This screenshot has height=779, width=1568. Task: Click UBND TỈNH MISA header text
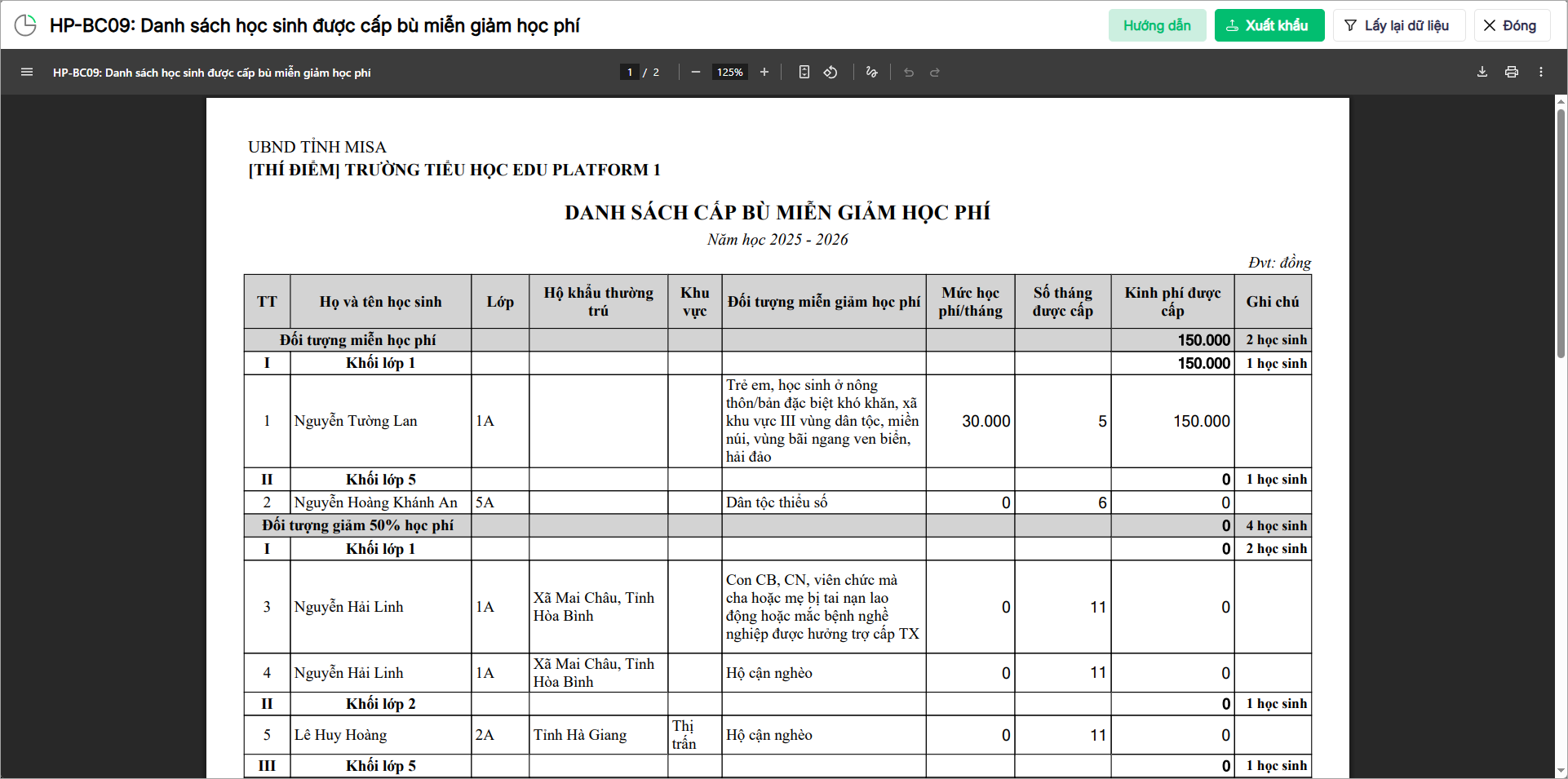pos(317,147)
